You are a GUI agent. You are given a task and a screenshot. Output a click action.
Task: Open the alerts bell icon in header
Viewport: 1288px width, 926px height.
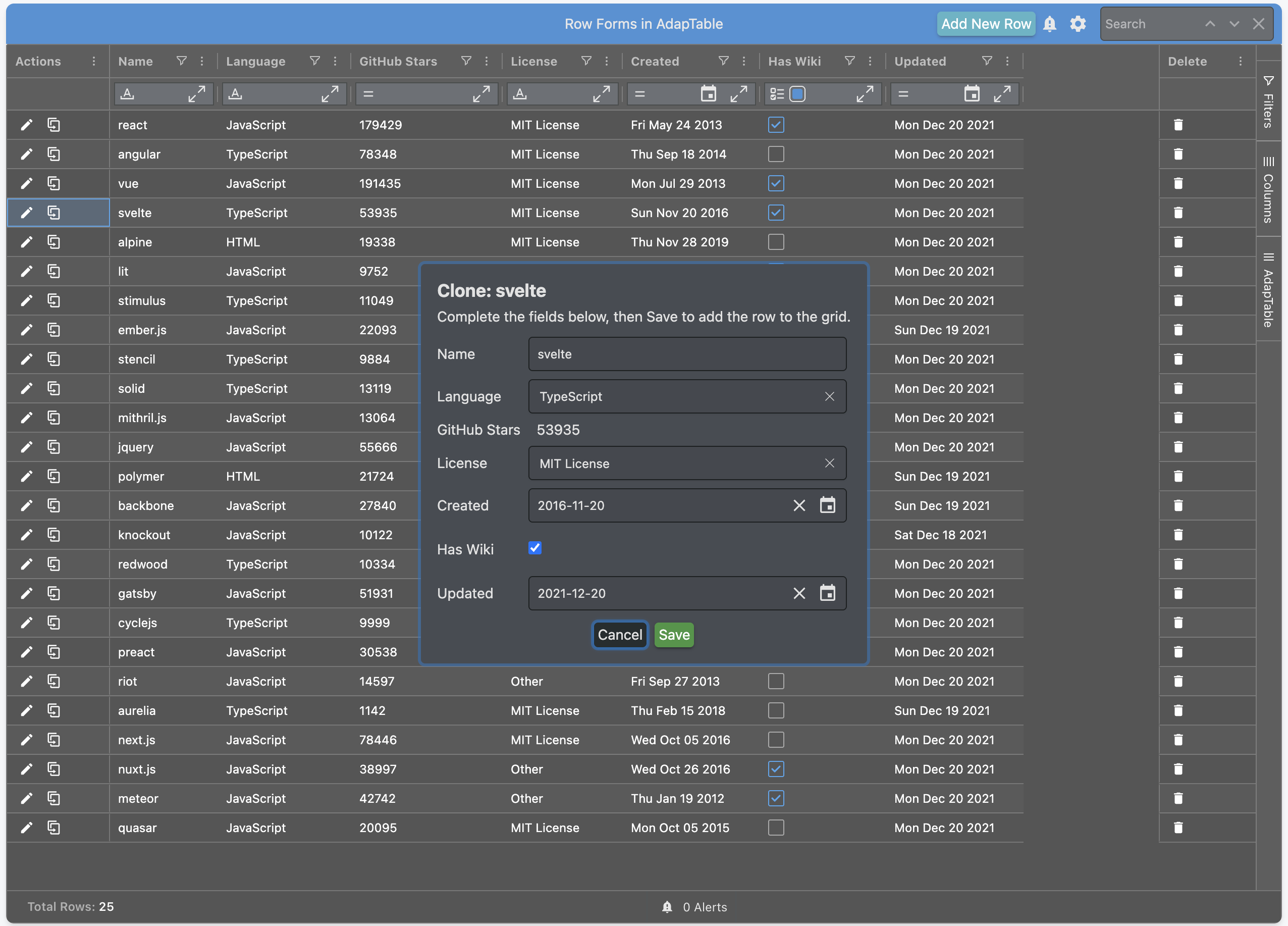pyautogui.click(x=1049, y=24)
